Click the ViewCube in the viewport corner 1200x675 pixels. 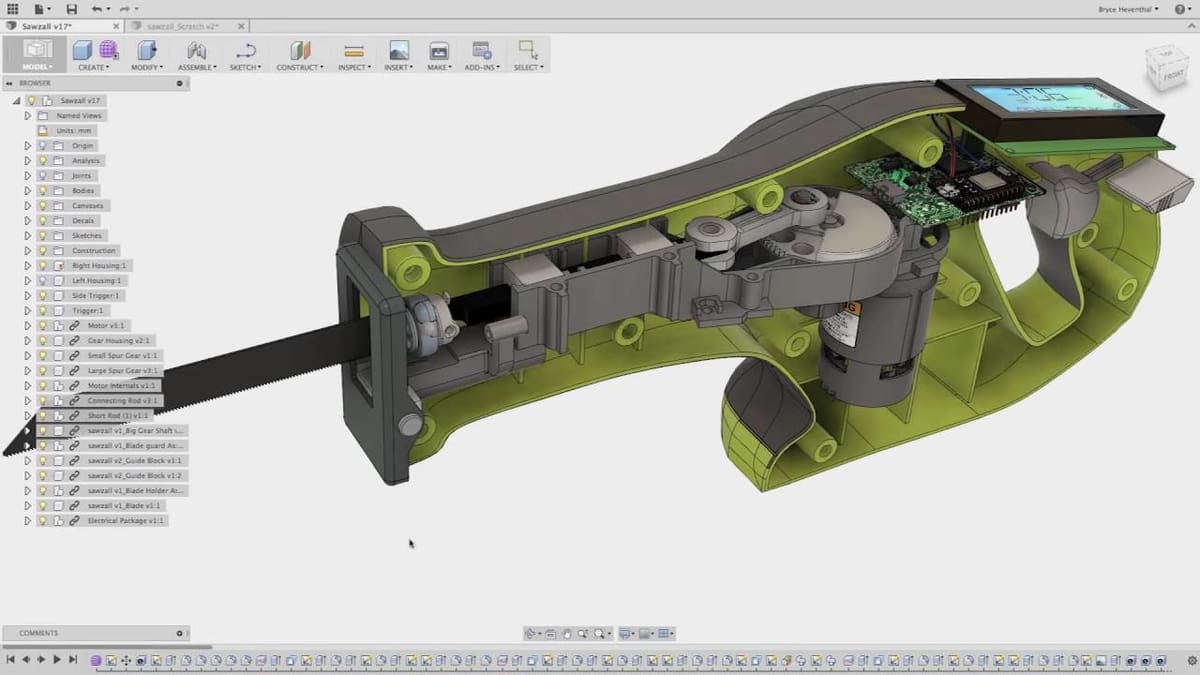(1165, 68)
